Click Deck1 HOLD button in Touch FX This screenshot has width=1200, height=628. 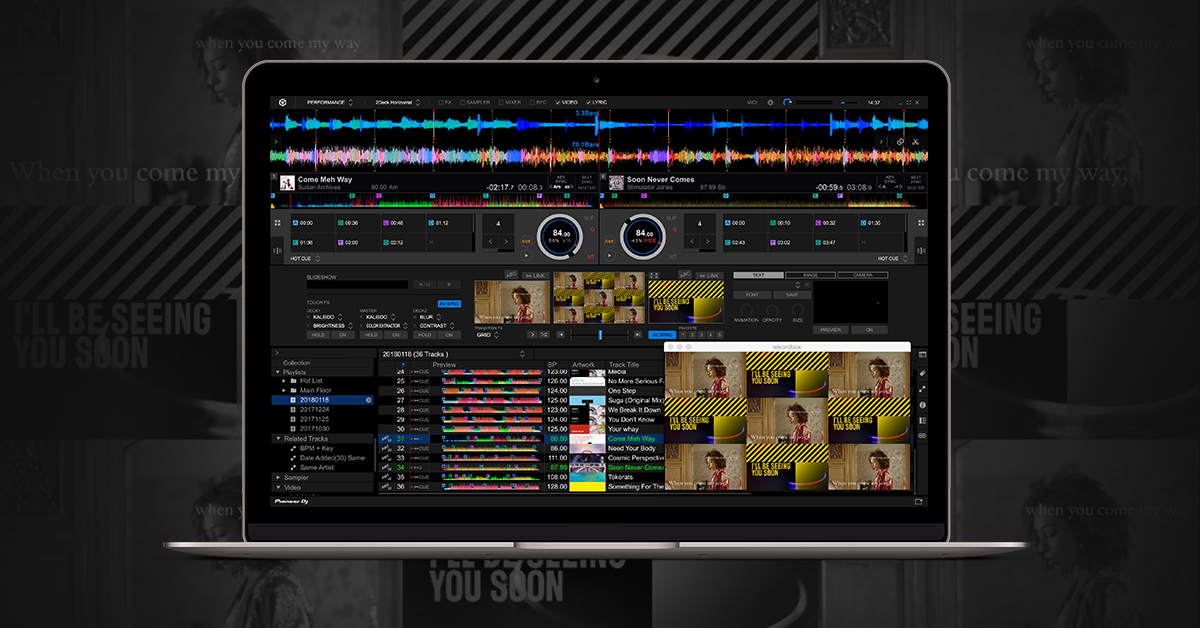pos(319,335)
